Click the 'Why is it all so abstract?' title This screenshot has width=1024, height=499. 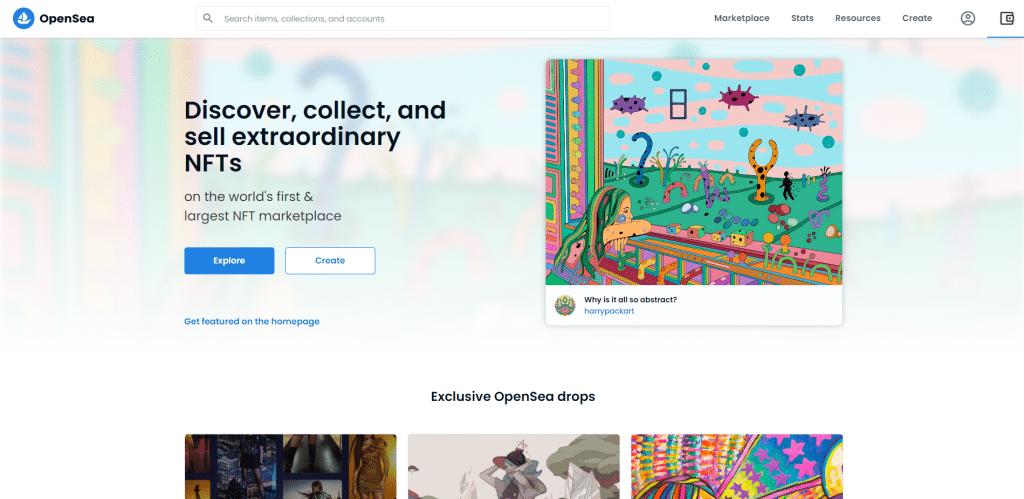(x=630, y=300)
